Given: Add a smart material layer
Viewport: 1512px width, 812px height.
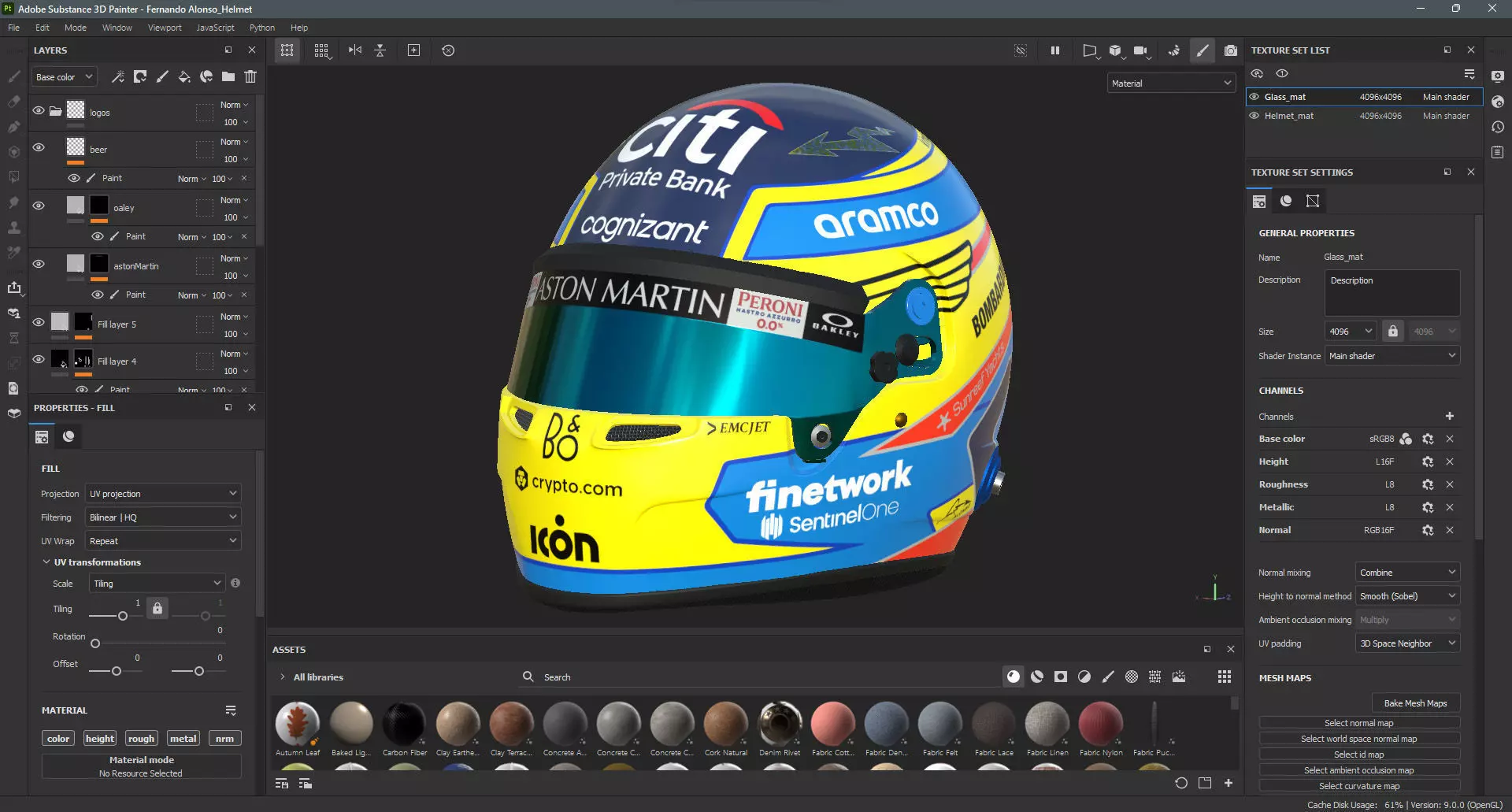Looking at the screenshot, I should (206, 76).
